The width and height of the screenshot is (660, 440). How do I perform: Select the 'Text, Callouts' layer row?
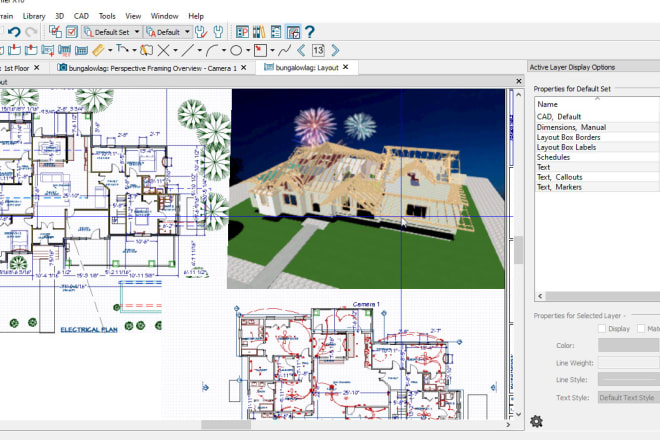click(598, 177)
